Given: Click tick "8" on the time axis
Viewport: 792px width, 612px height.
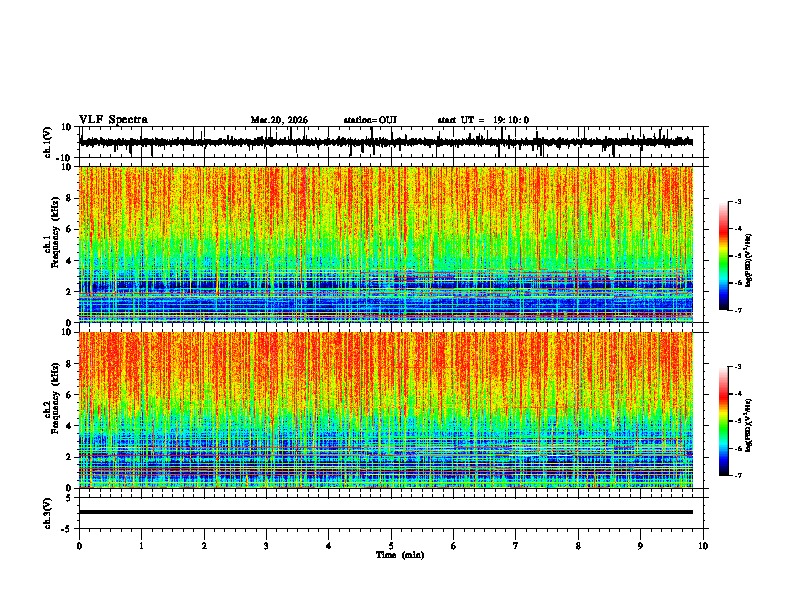Looking at the screenshot, I should point(578,545).
